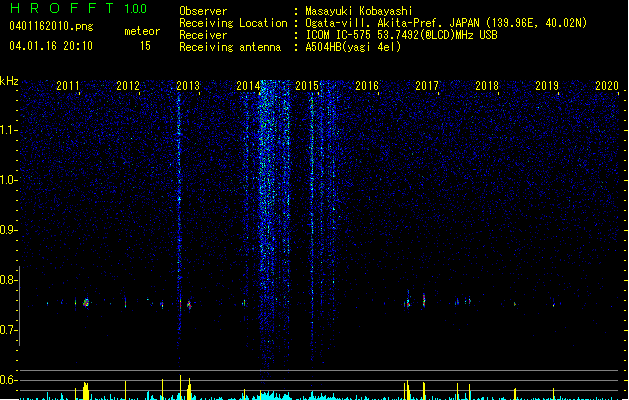Click the 1.1 kHz axis label
Viewport: 629px width, 400px height.
coord(8,130)
